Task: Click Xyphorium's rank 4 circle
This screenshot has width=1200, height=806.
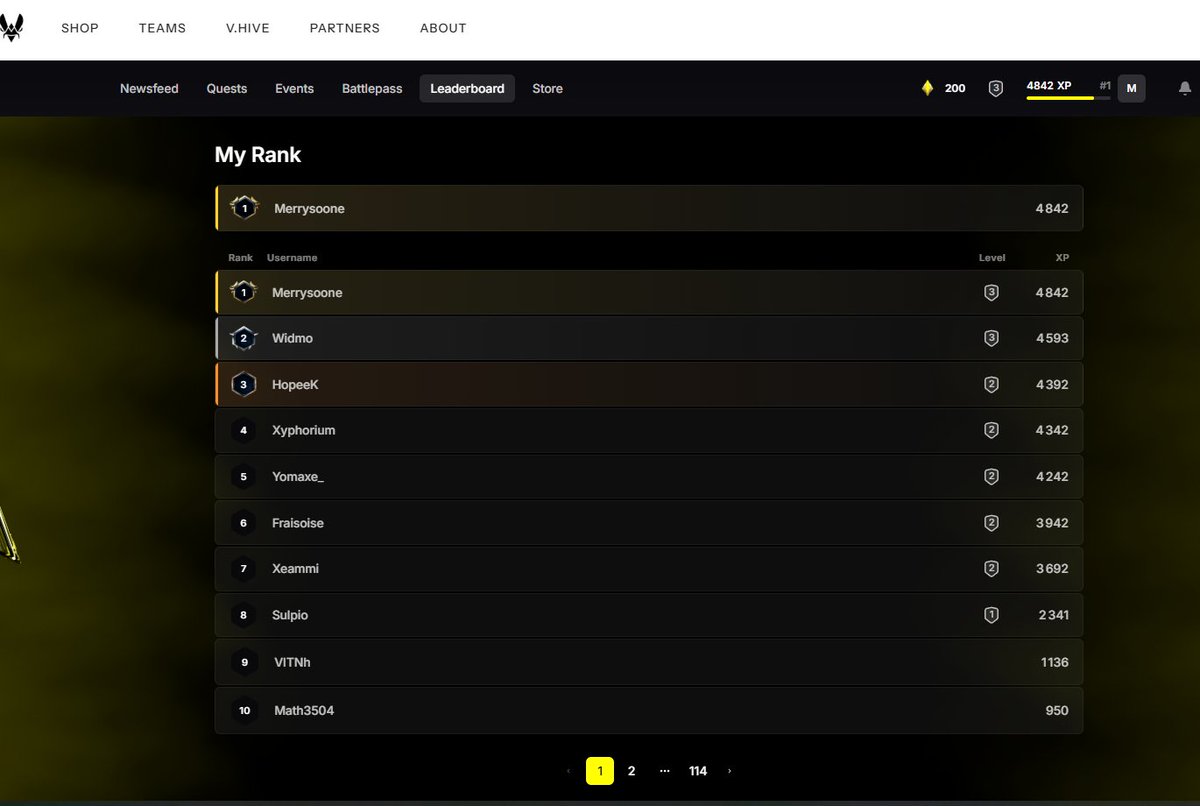Action: pos(243,430)
